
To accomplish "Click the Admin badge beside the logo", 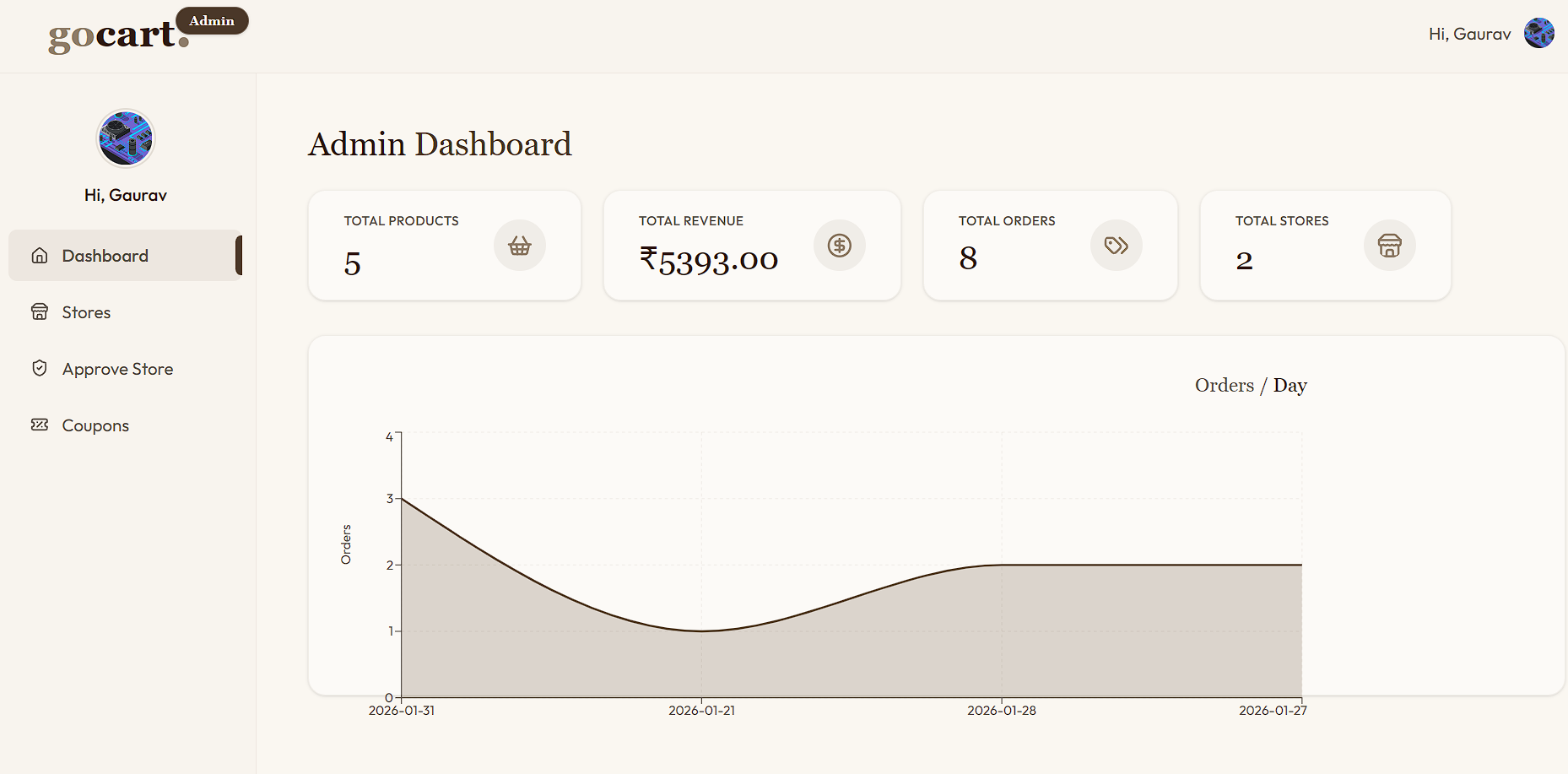I will coord(212,21).
